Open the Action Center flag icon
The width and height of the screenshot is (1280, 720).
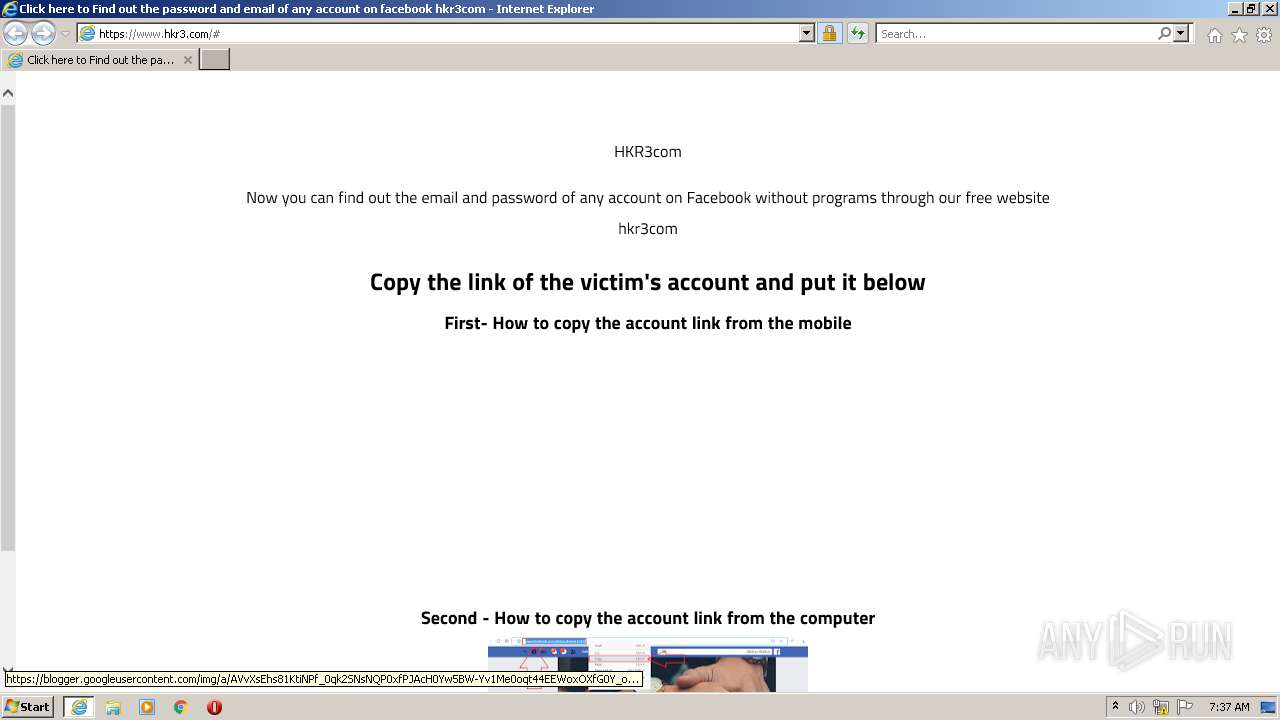tap(1185, 707)
